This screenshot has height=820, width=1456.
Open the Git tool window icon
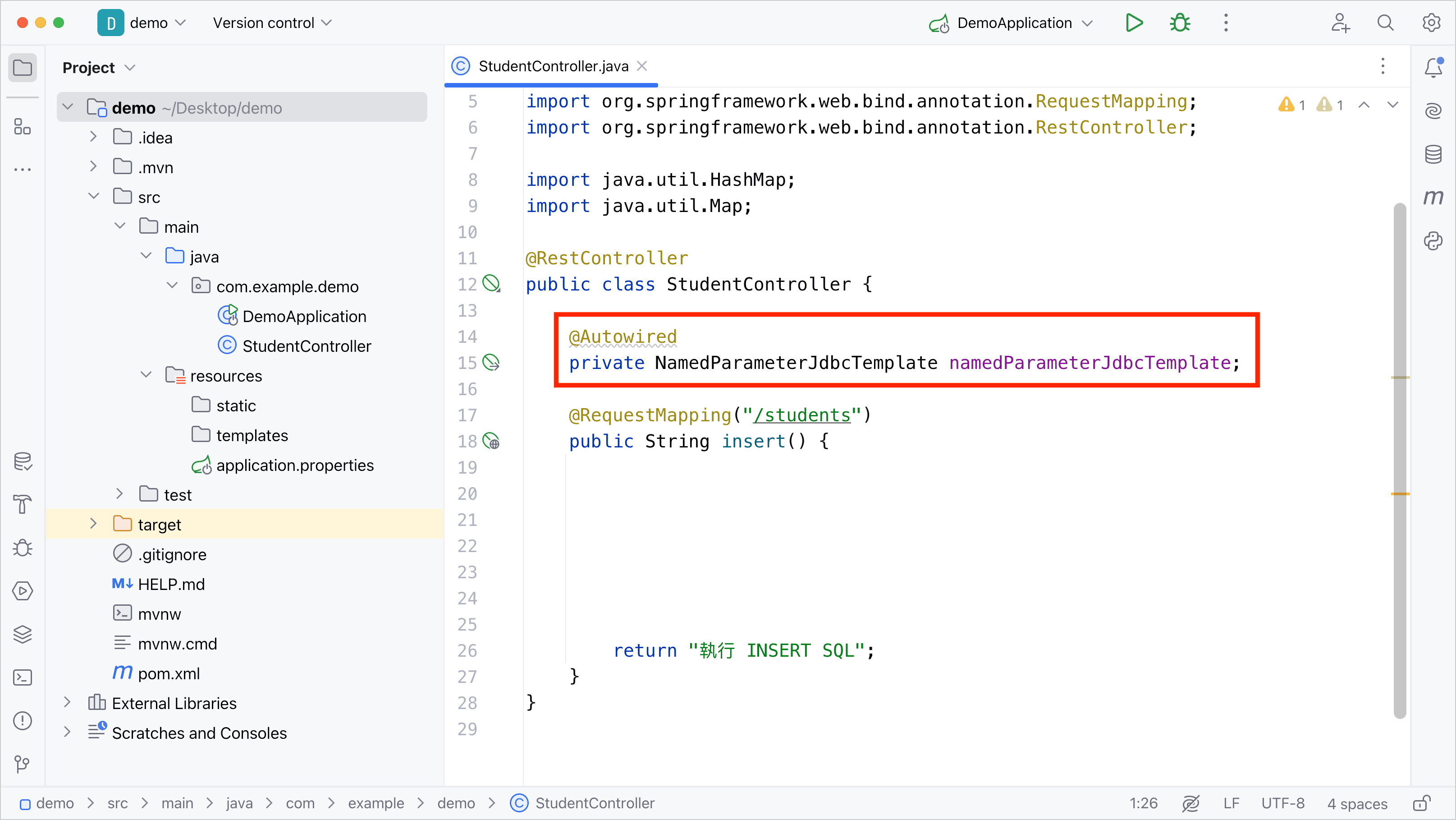click(x=23, y=764)
